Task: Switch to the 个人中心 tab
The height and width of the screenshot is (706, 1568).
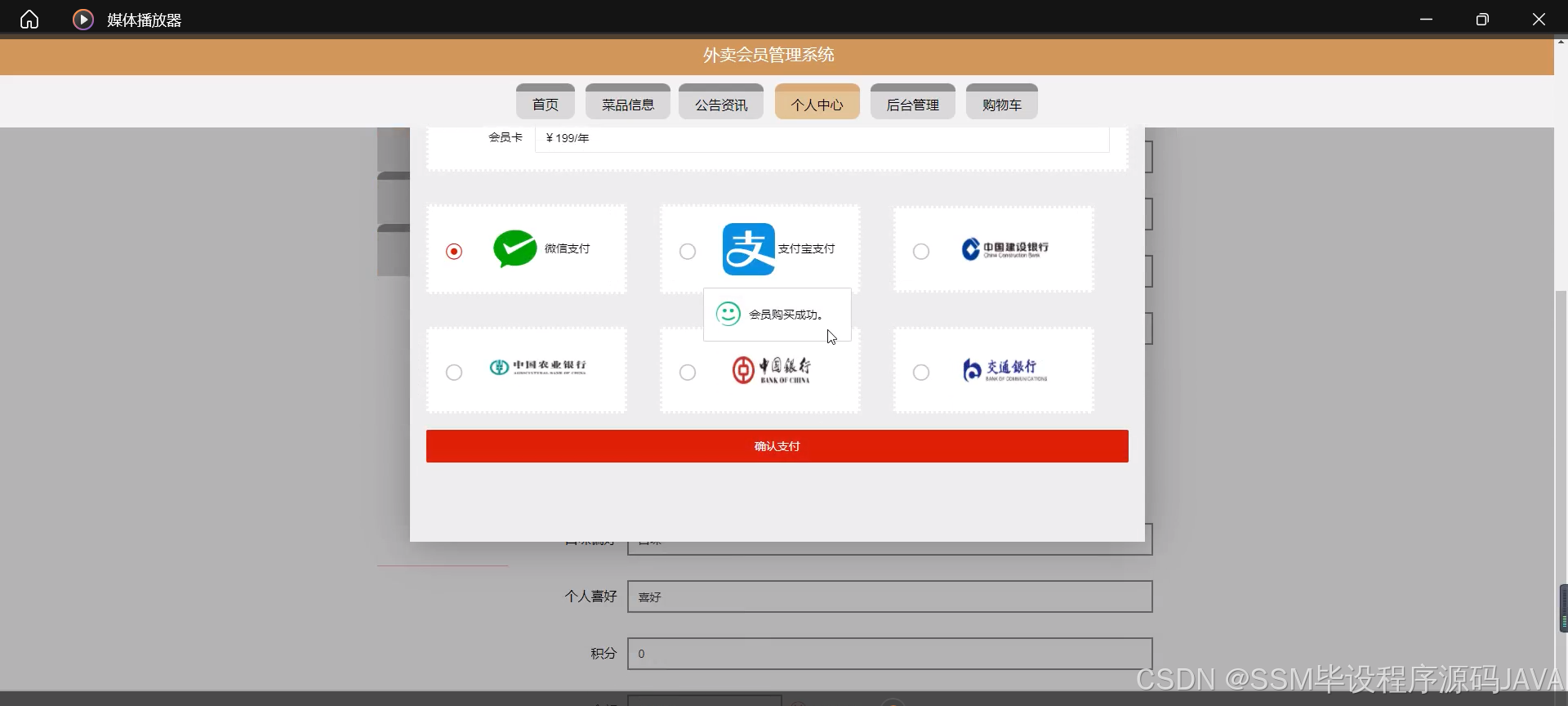Action: [817, 102]
